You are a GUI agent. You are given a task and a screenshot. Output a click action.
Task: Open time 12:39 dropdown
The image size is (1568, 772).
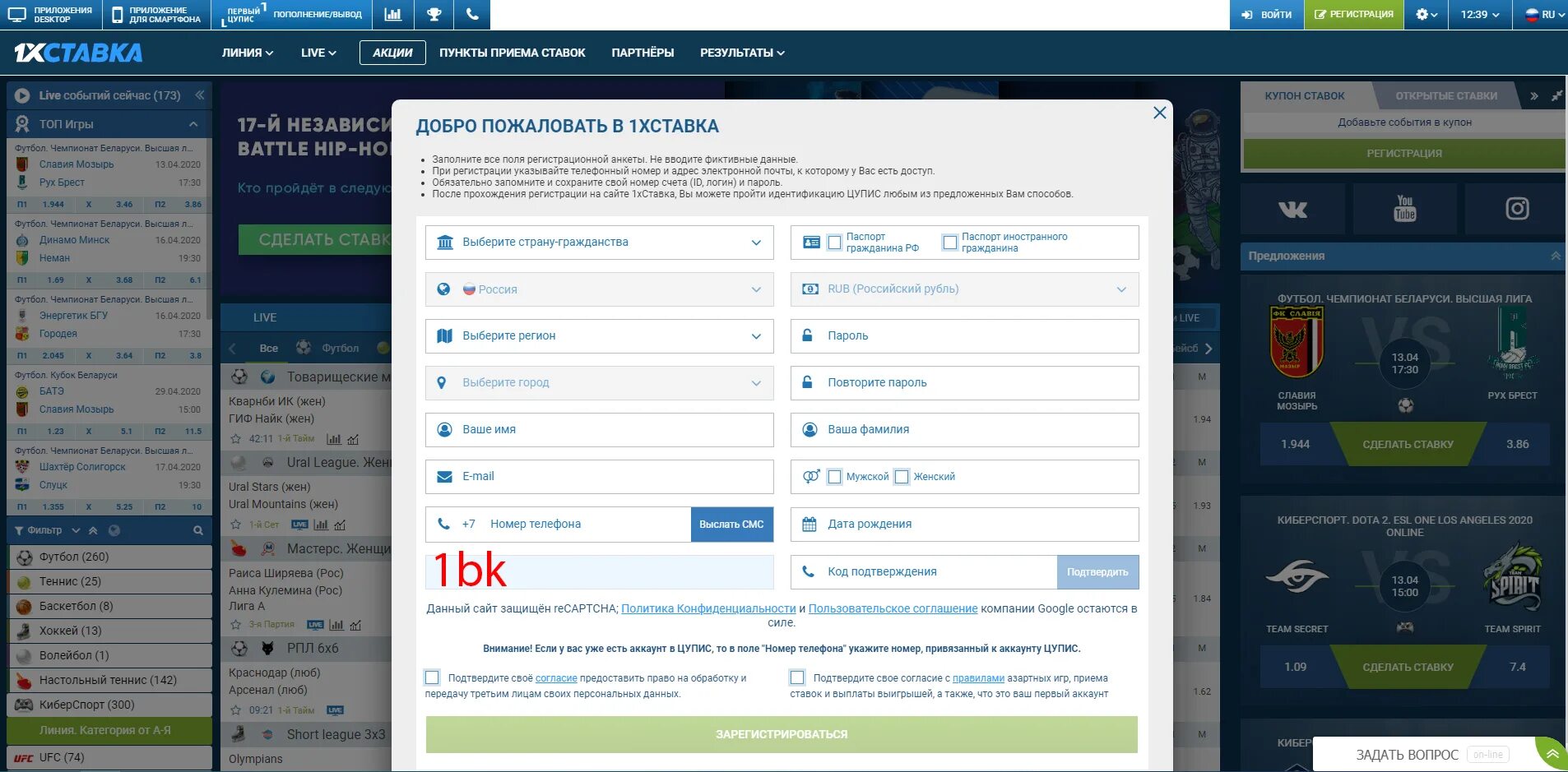[x=1480, y=15]
